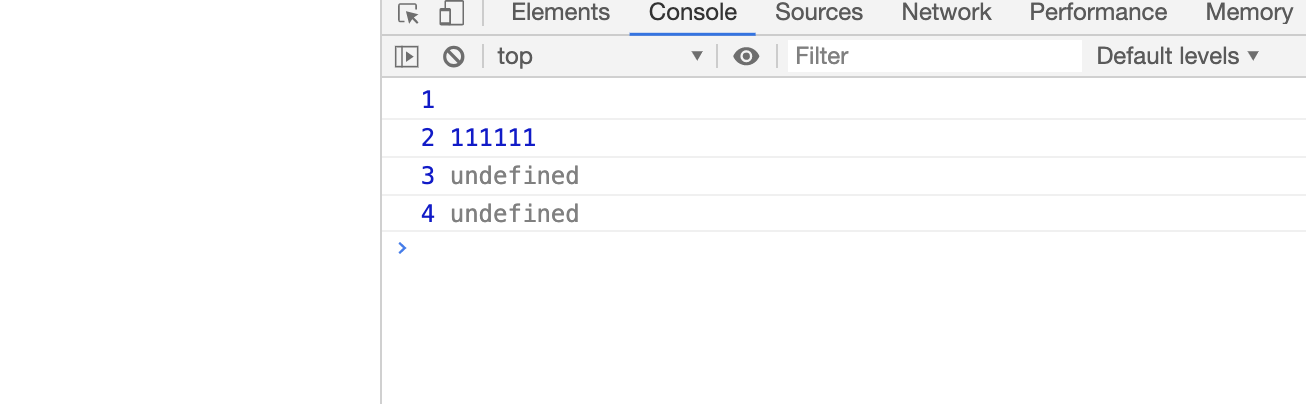Open the Sources tab
1306x404 pixels.
[x=819, y=13]
